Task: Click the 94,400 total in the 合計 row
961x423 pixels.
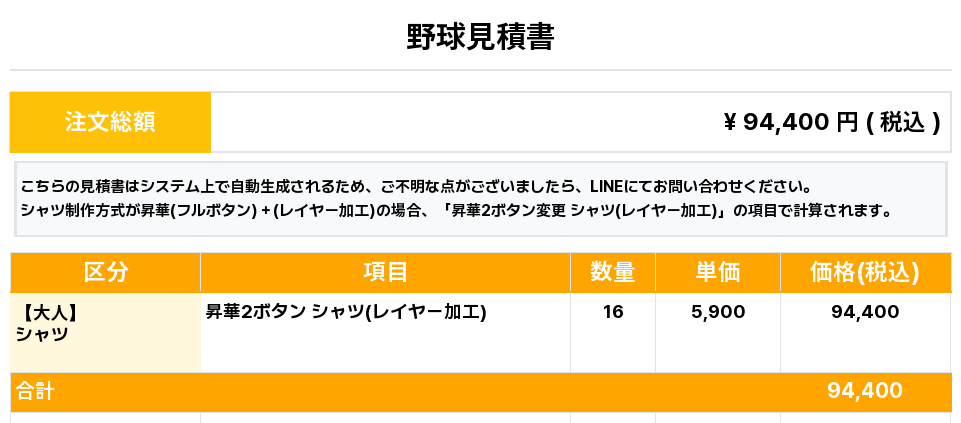Action: [865, 391]
